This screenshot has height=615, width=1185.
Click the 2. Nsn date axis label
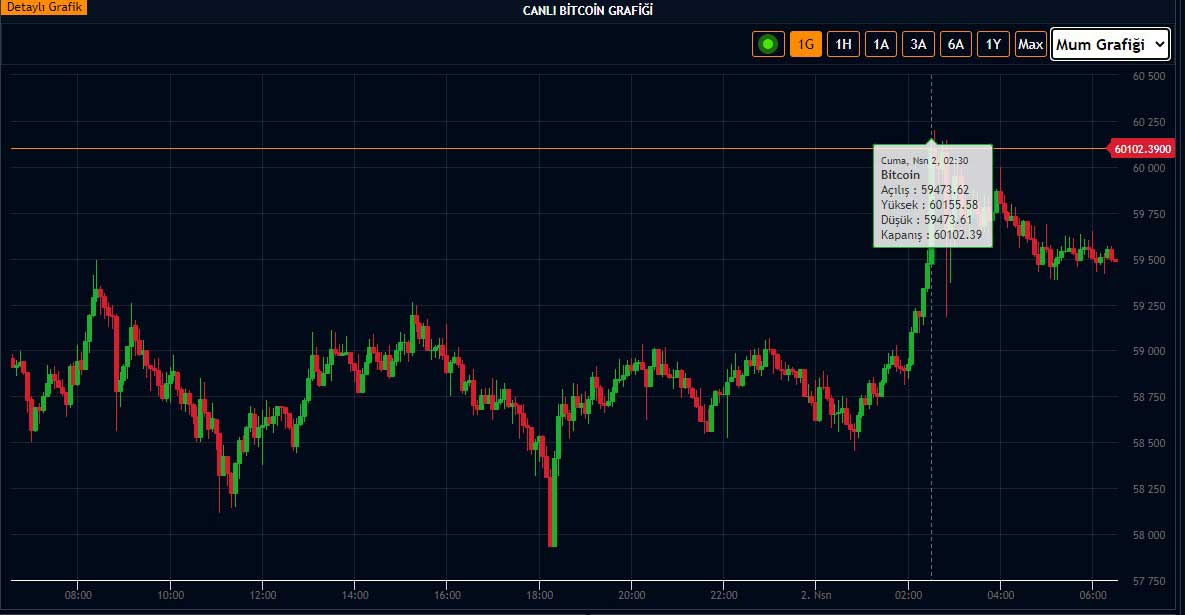tap(815, 595)
